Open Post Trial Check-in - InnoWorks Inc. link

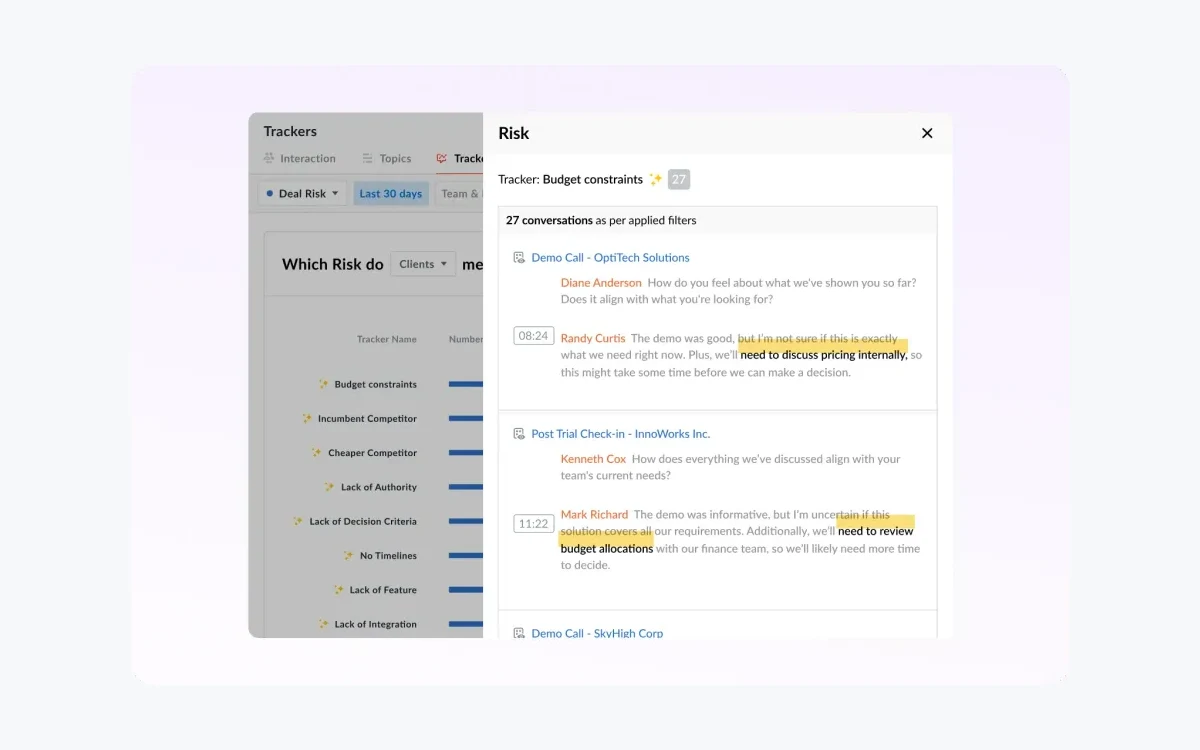[x=620, y=434]
